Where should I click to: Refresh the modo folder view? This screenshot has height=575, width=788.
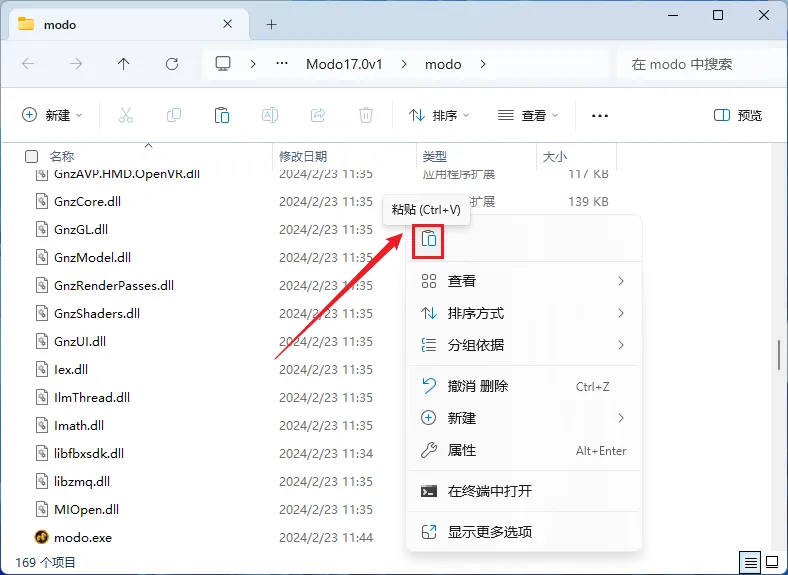point(172,64)
